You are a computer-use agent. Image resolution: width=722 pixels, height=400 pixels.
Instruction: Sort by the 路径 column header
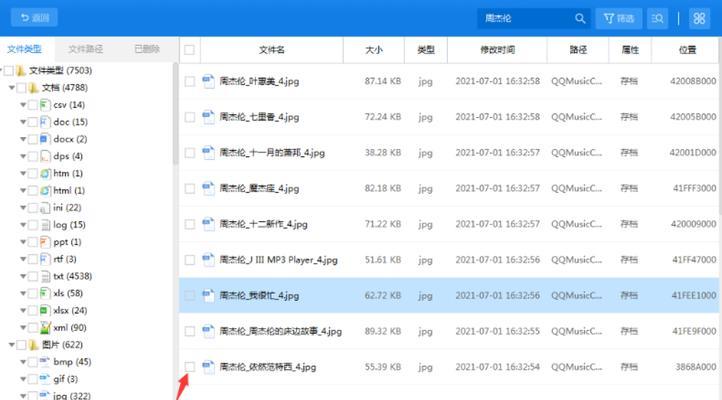578,50
